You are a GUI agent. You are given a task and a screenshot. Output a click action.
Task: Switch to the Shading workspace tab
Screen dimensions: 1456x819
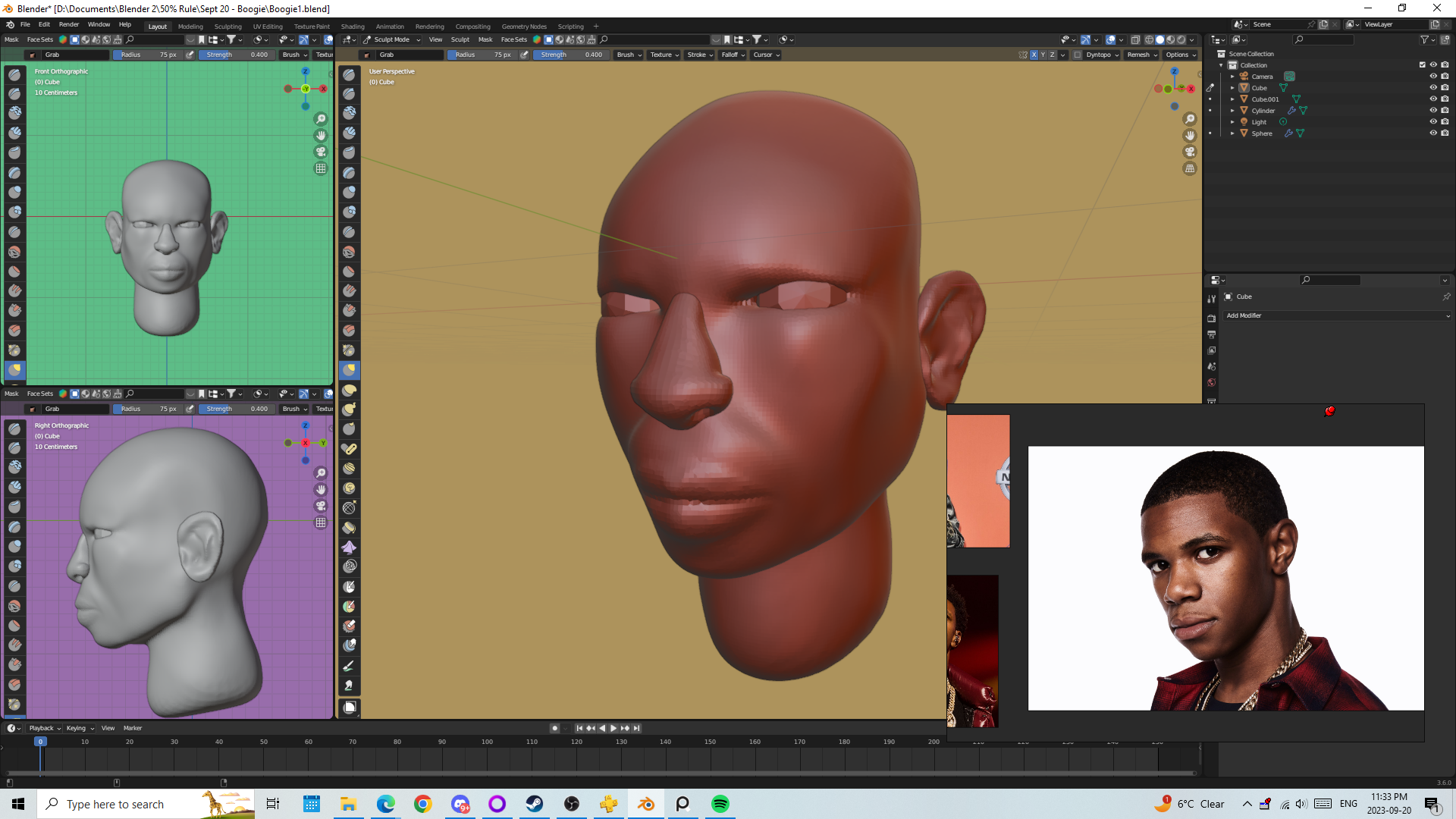[353, 27]
